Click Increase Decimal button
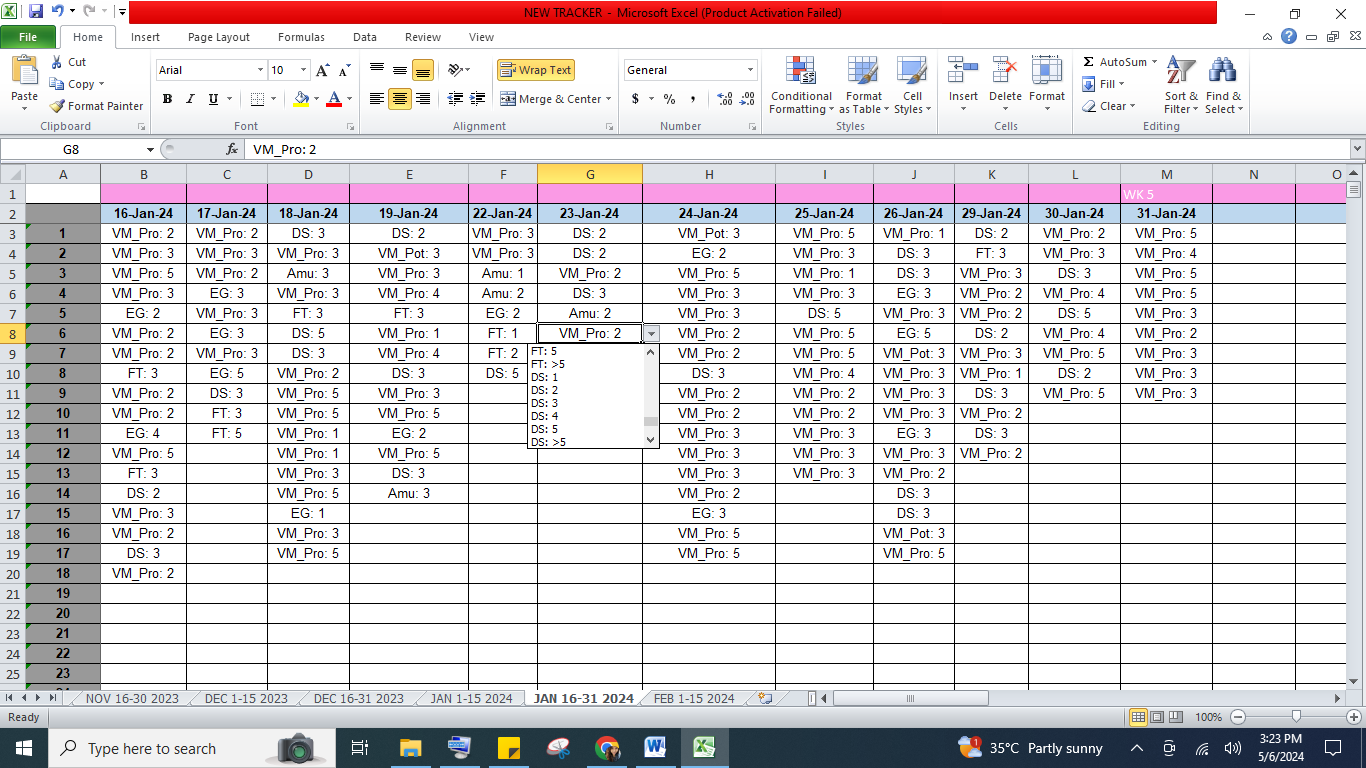Image resolution: width=1366 pixels, height=768 pixels. (x=723, y=99)
